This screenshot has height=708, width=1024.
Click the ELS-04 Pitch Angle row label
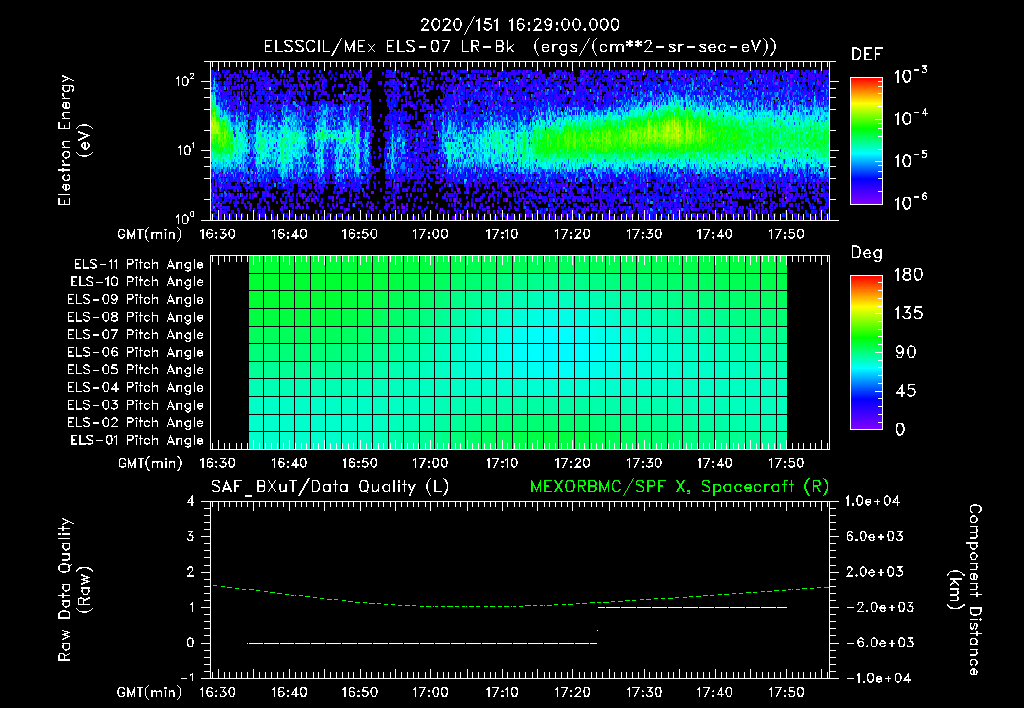click(135, 387)
